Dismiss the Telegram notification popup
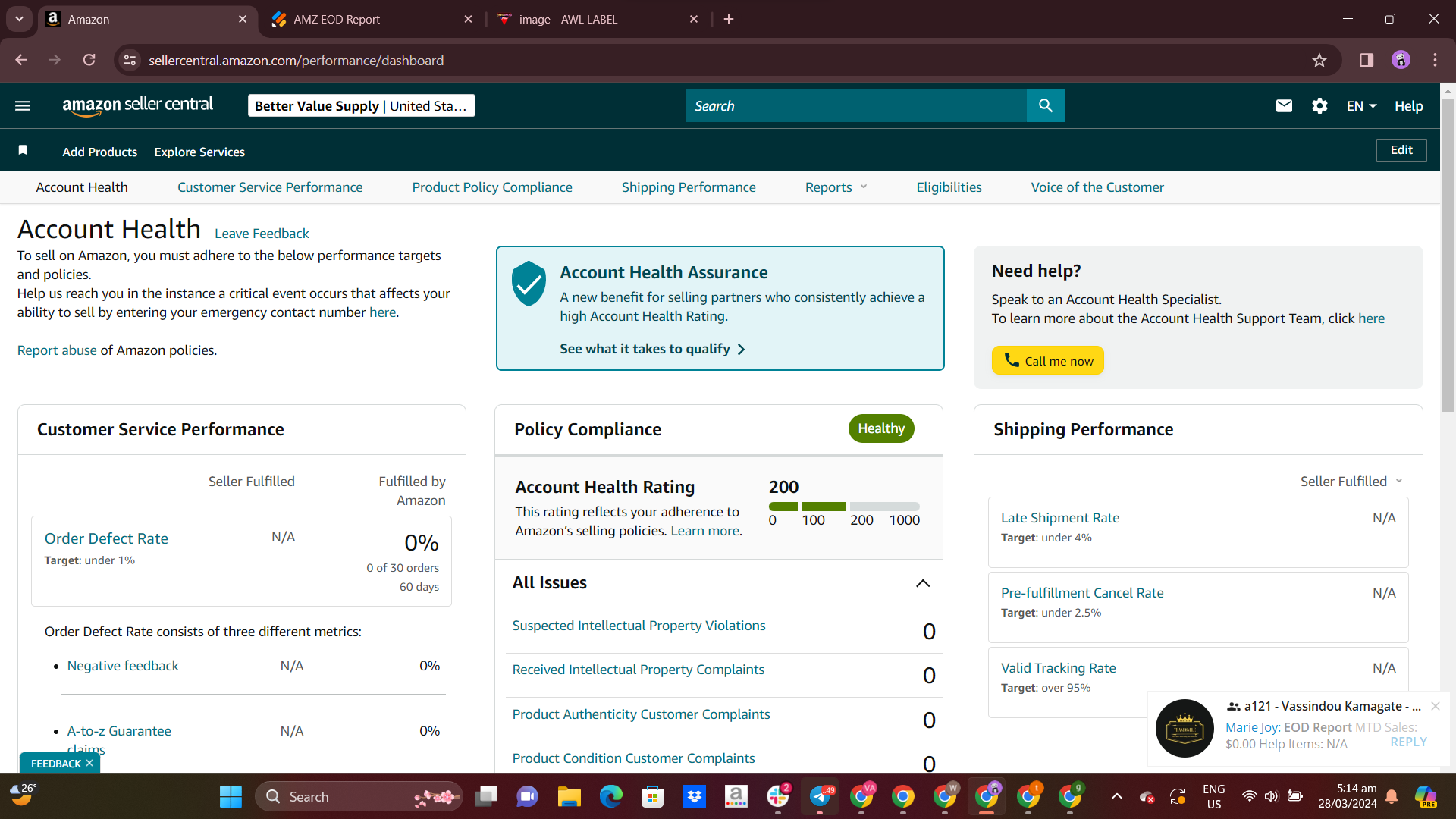The image size is (1456, 819). point(1436,706)
